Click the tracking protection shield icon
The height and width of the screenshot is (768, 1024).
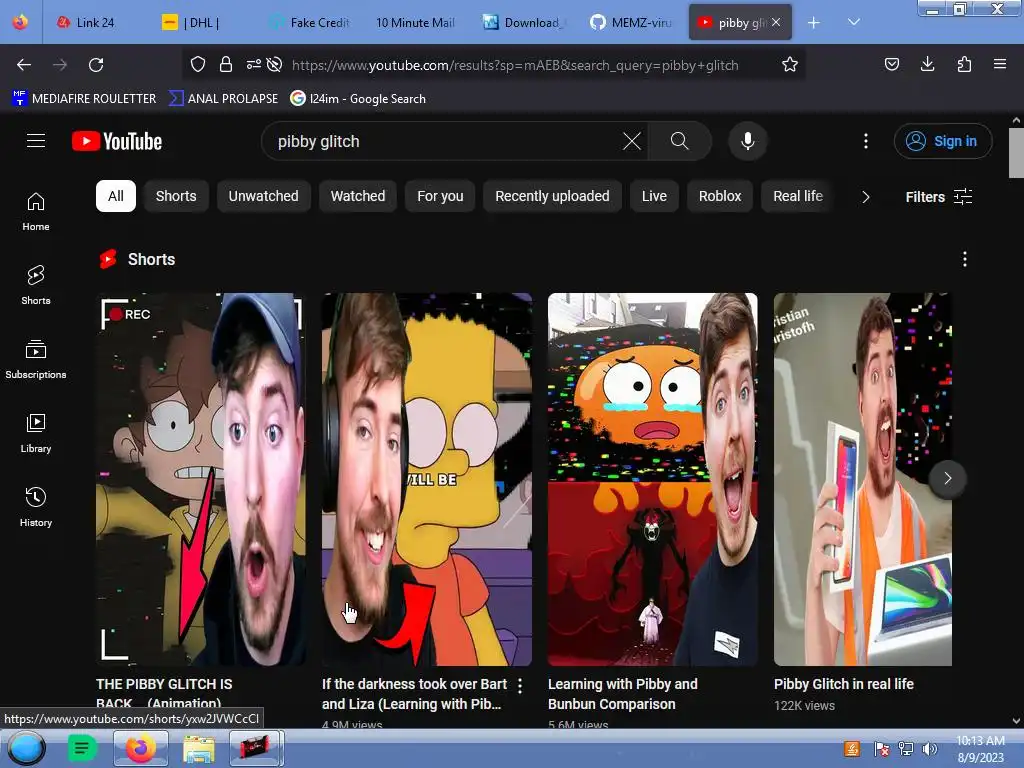tap(198, 64)
